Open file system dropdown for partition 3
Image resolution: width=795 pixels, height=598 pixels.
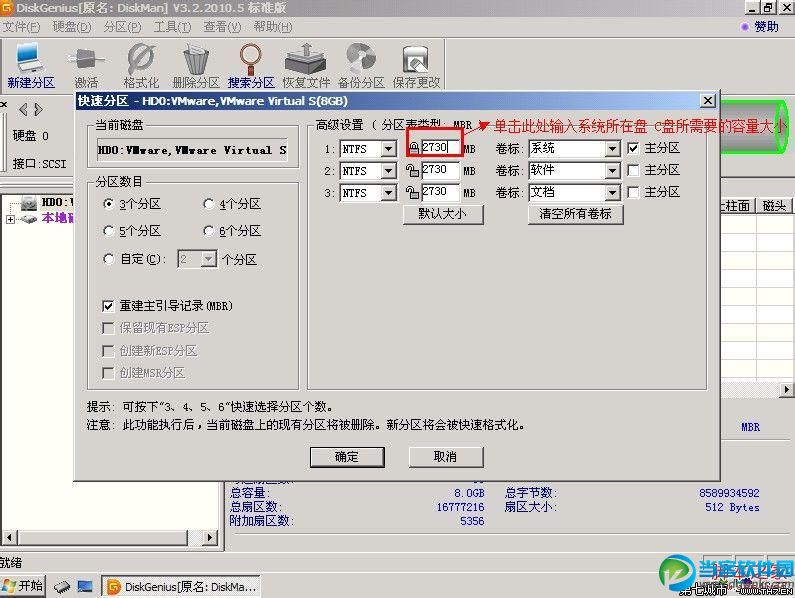click(389, 193)
